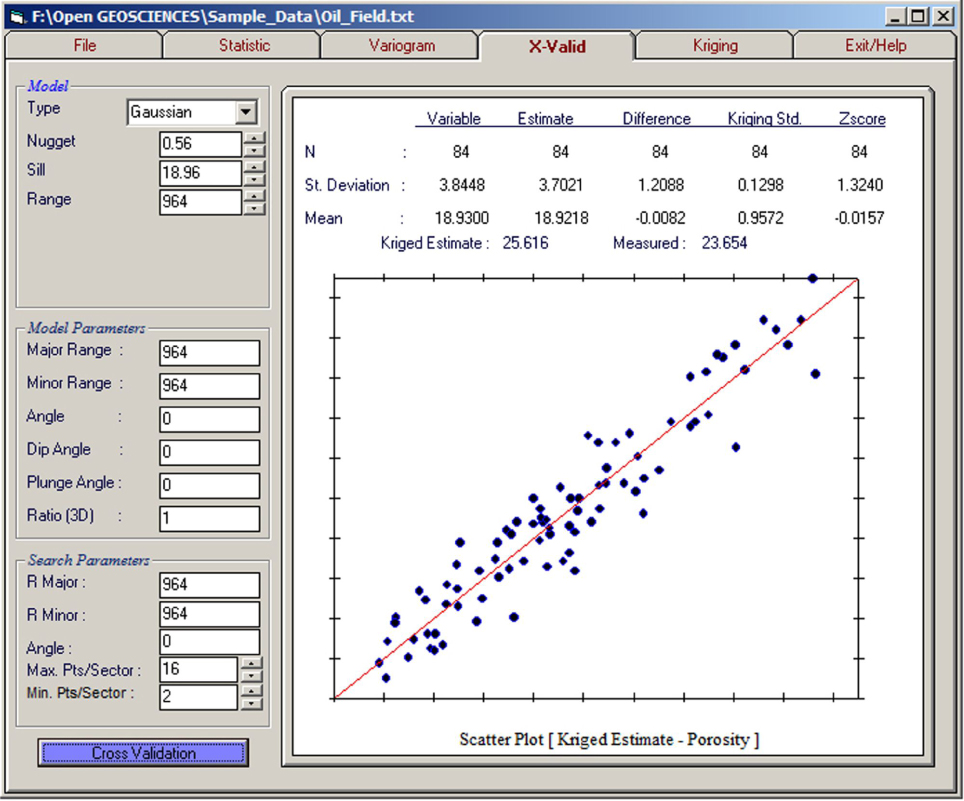Select the R Major search field
Screen dimensions: 964x801
208,584
